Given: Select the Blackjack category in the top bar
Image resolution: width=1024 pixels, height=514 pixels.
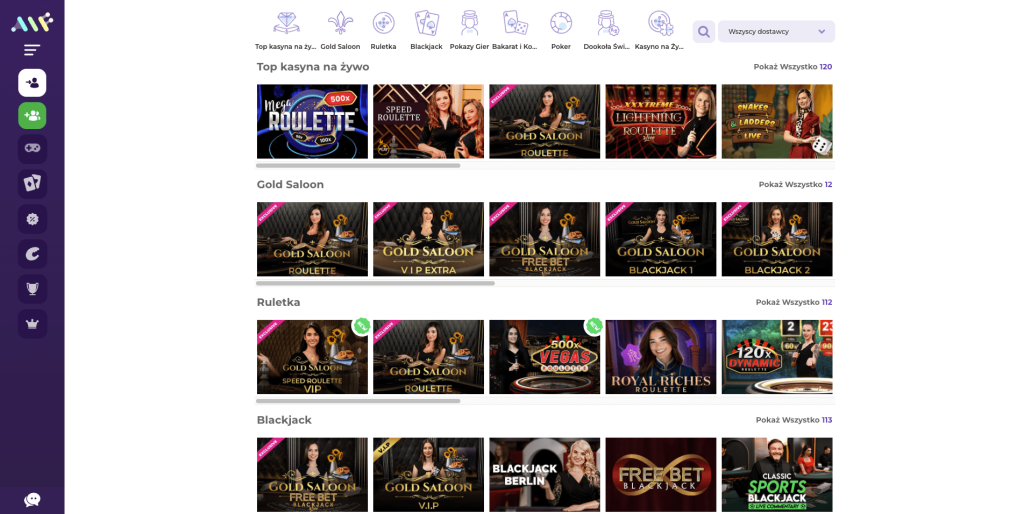Looking at the screenshot, I should click(426, 30).
